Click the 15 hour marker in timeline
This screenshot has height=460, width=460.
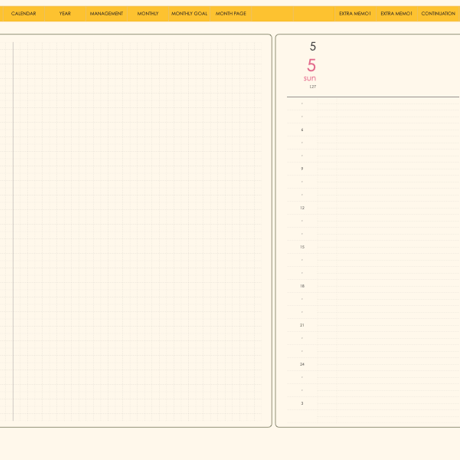[302, 247]
